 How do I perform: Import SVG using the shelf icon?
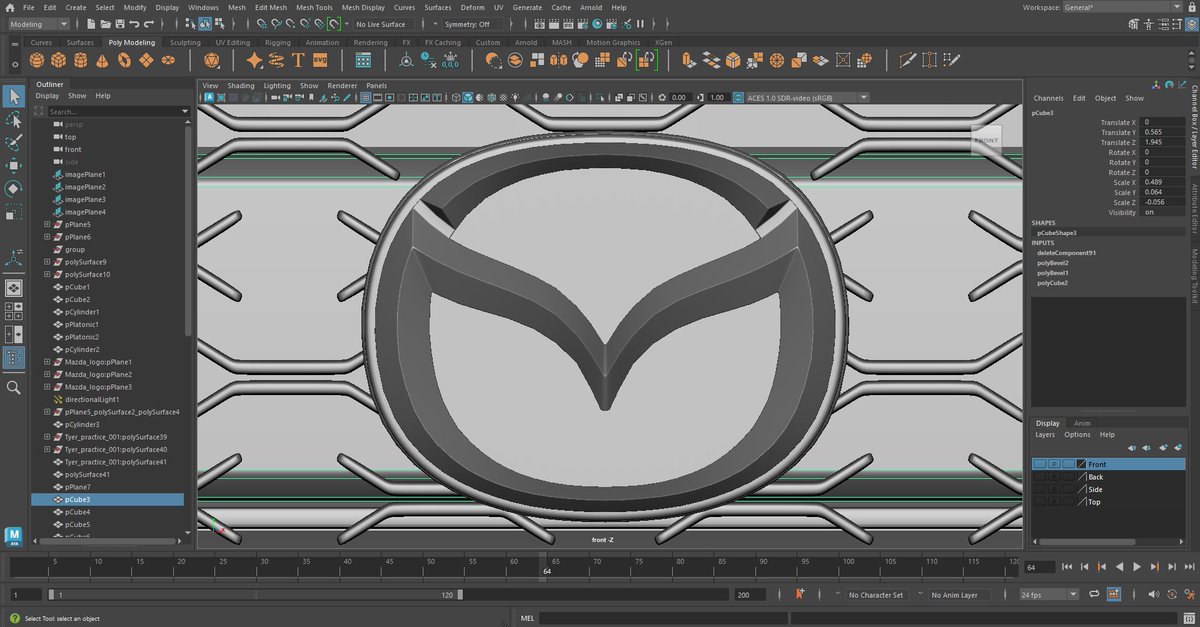coord(320,61)
